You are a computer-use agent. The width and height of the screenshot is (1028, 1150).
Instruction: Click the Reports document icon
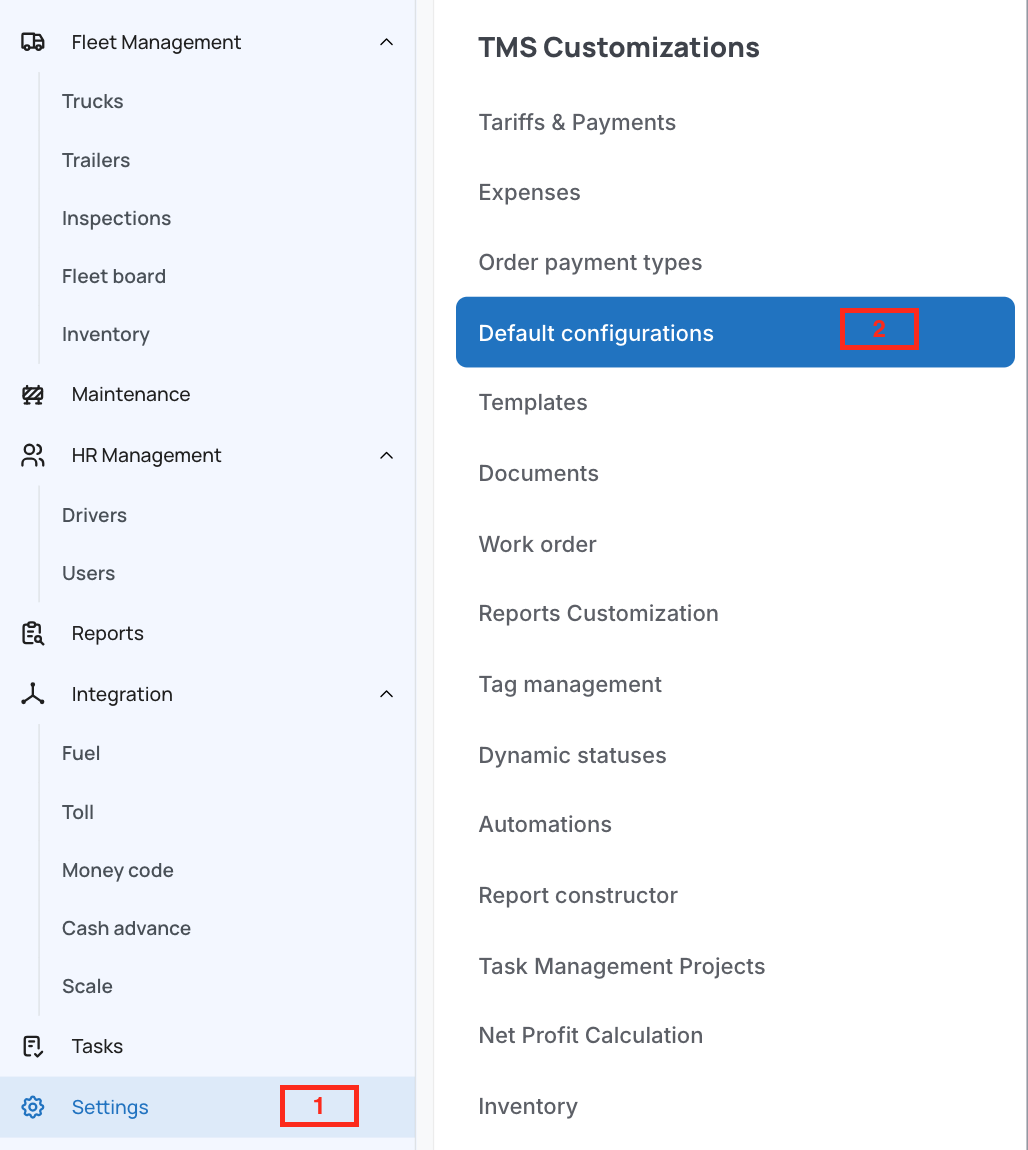(x=32, y=633)
